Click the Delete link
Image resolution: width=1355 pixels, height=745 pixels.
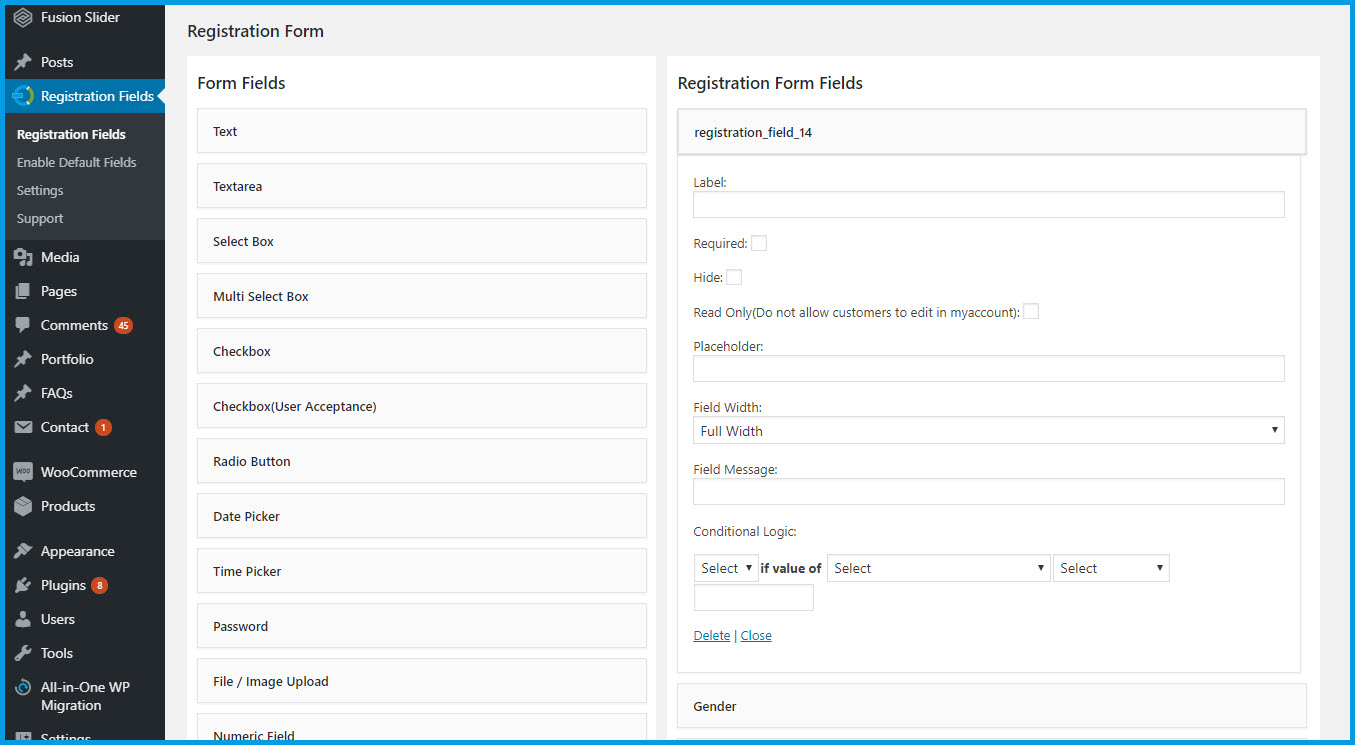(x=711, y=635)
